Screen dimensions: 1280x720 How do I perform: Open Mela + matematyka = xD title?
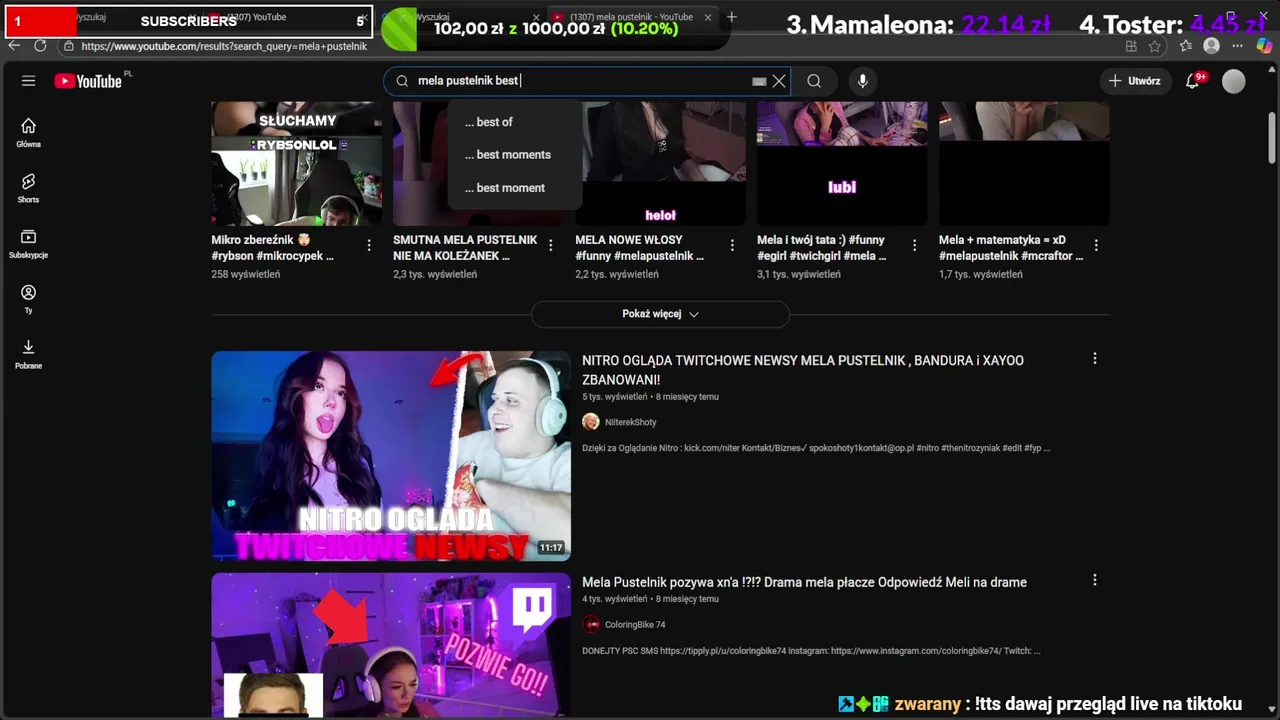1011,248
